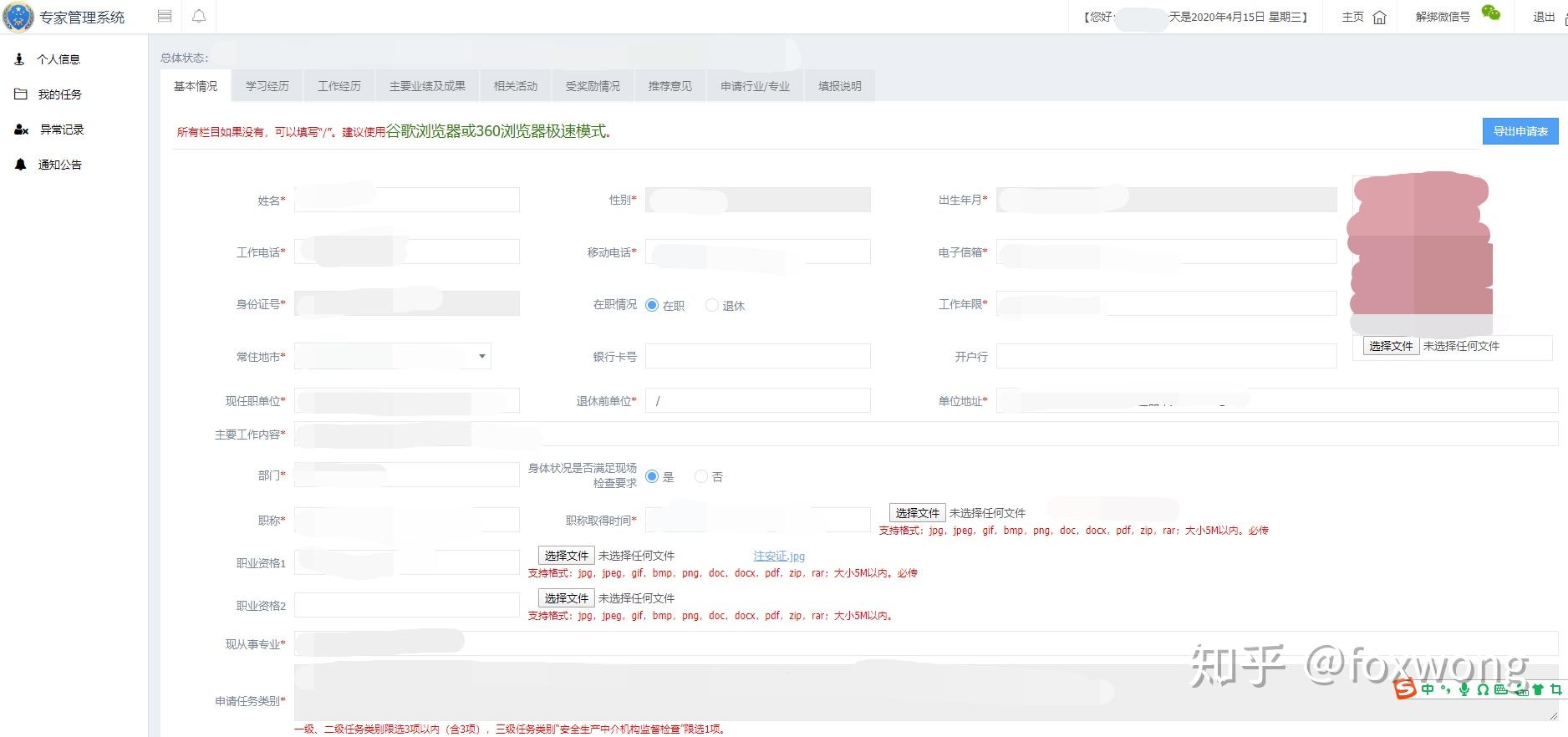Go to 主页 home icon
The width and height of the screenshot is (1568, 737).
(1379, 18)
